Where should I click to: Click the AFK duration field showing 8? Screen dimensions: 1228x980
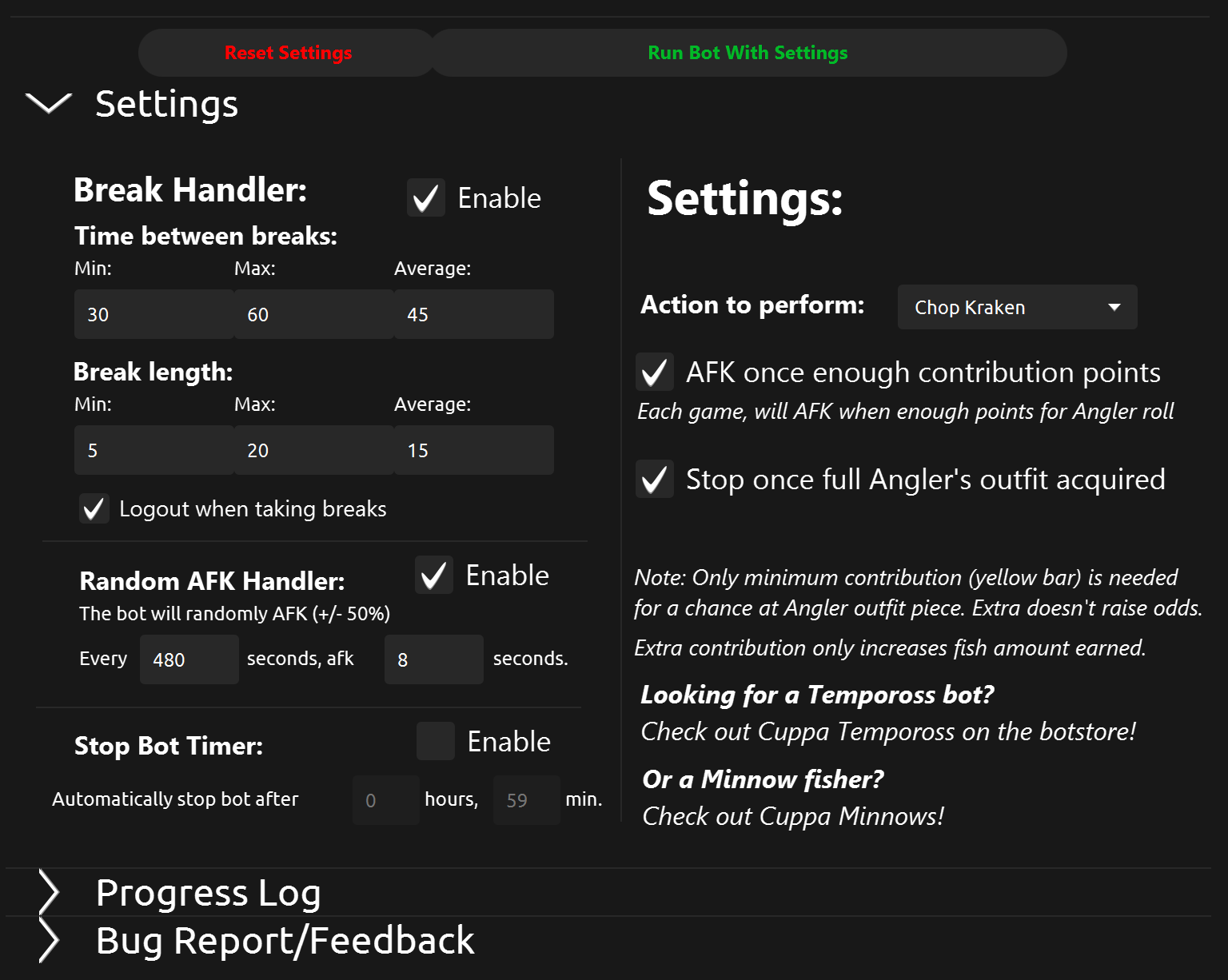click(433, 659)
